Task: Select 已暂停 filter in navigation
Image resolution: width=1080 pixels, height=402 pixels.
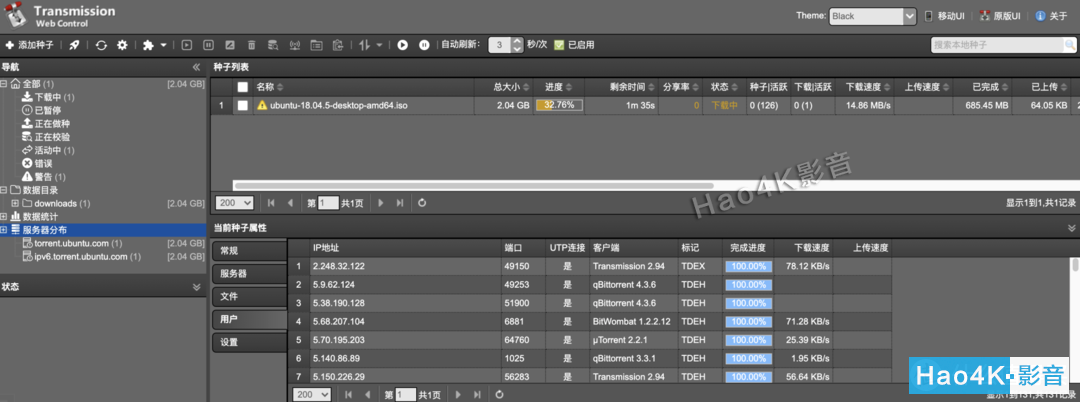Action: [x=41, y=110]
